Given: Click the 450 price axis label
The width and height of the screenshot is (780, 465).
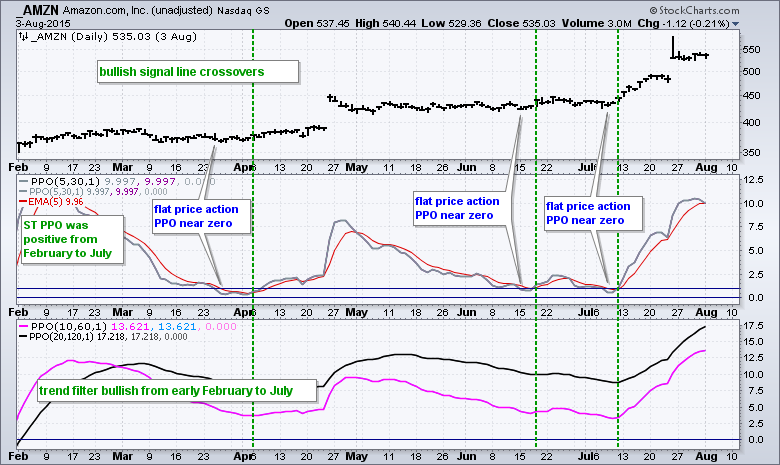Looking at the screenshot, I should click(752, 95).
